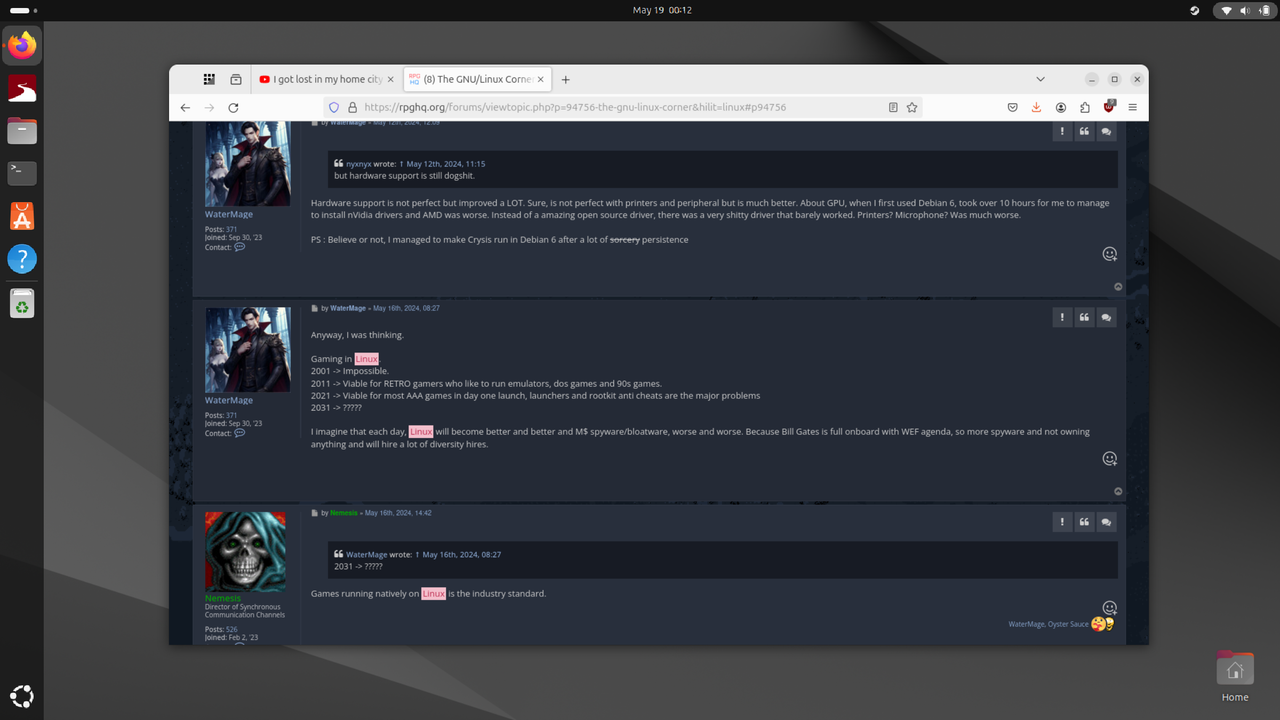Open the post count 526 link
This screenshot has height=720, width=1280.
[x=232, y=629]
